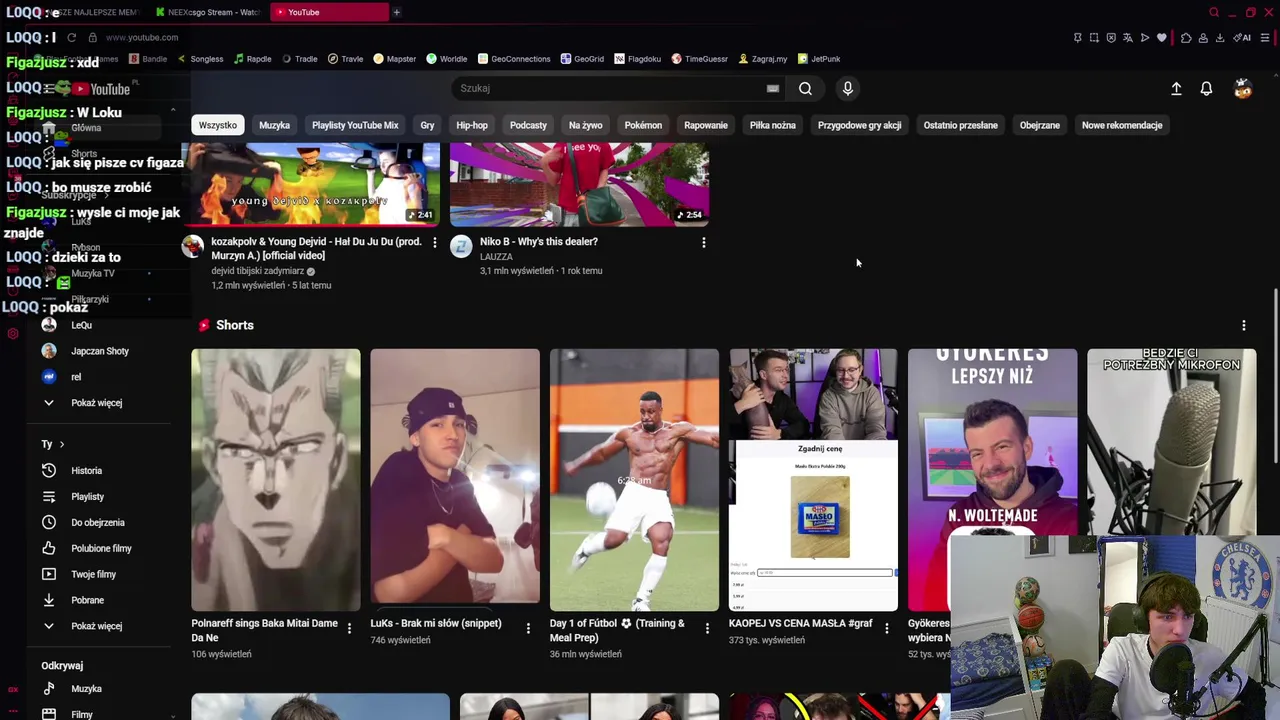Image resolution: width=1280 pixels, height=720 pixels.
Task: Open the TimeGuessr bookmark
Action: click(699, 59)
